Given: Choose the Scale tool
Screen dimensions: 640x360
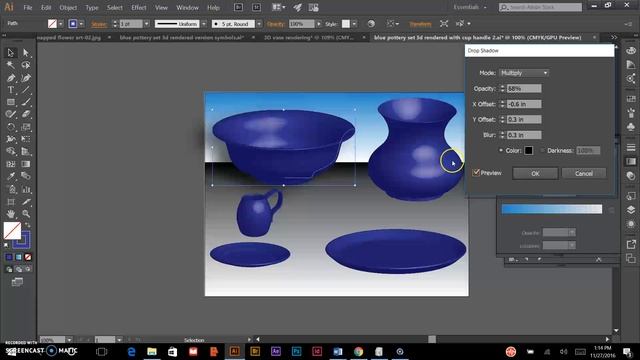Looking at the screenshot, I should coord(26,127).
